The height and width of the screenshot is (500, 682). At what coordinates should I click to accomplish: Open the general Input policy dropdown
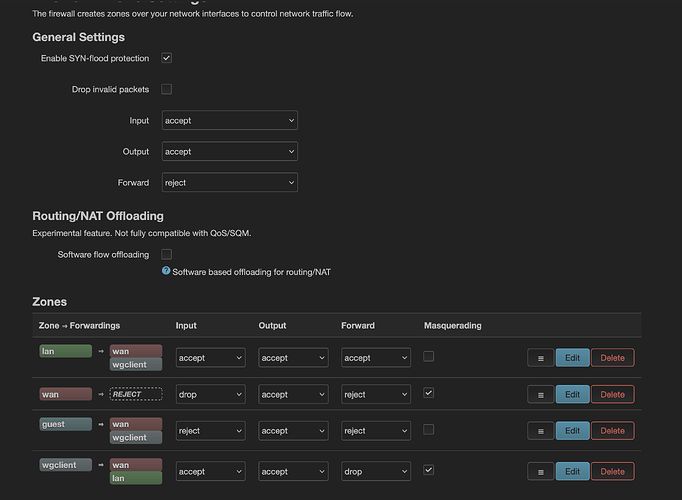[230, 120]
